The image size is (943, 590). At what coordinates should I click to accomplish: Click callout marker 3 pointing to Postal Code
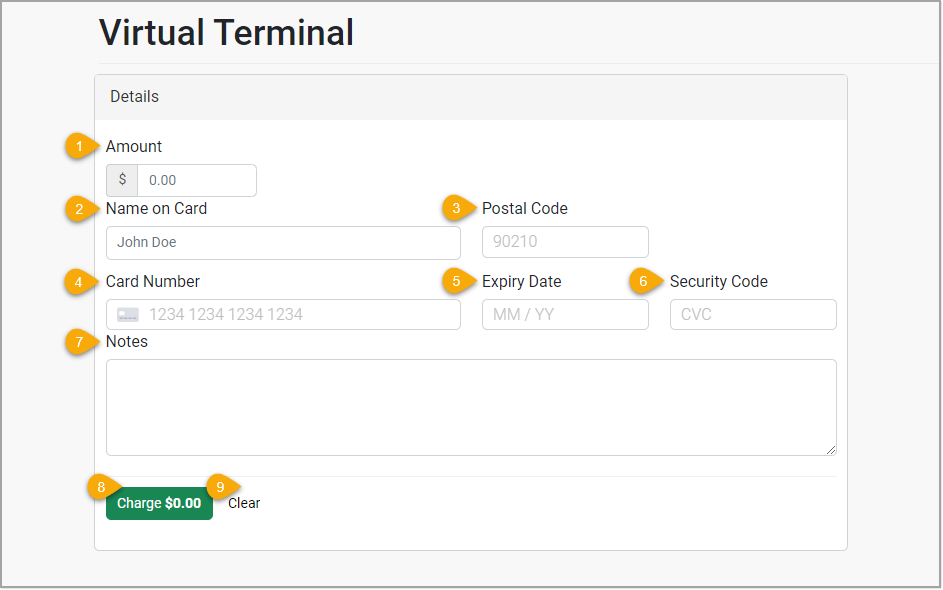[x=455, y=208]
